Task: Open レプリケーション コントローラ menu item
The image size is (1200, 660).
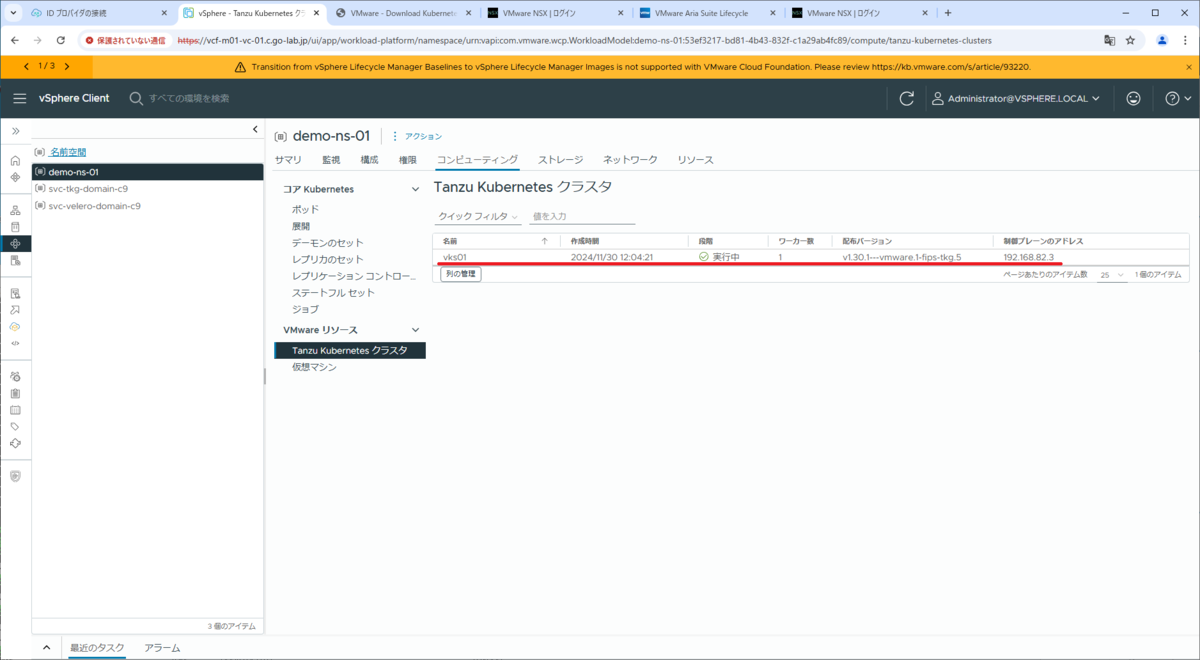Action: (x=354, y=276)
